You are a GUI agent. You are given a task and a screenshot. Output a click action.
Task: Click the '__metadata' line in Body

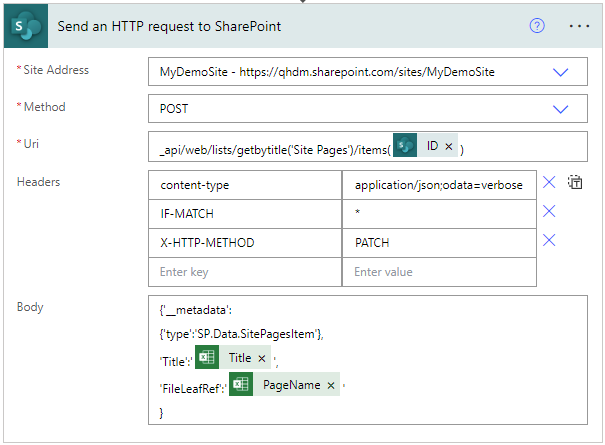196,310
